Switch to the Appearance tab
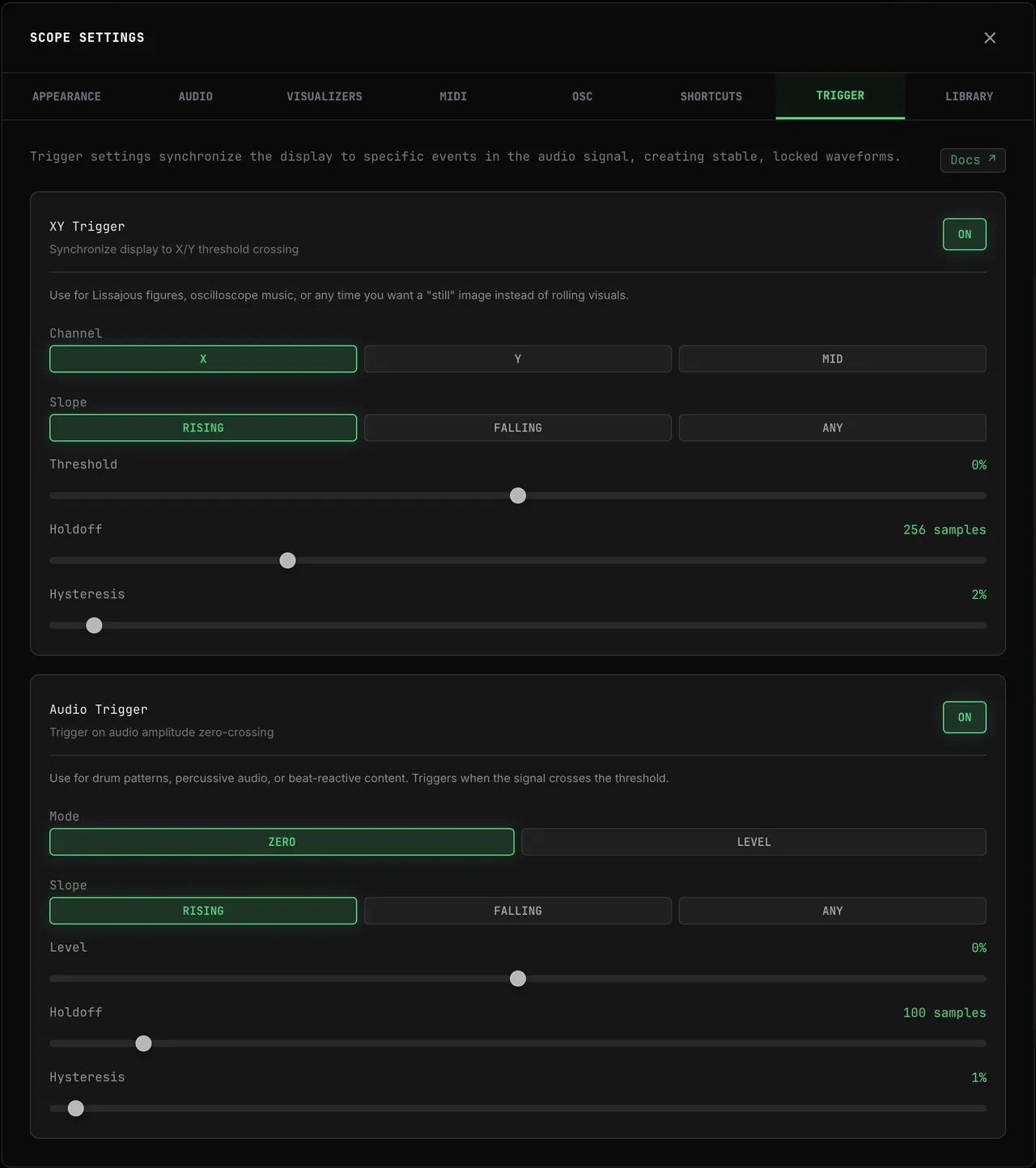The height and width of the screenshot is (1168, 1036). click(66, 96)
